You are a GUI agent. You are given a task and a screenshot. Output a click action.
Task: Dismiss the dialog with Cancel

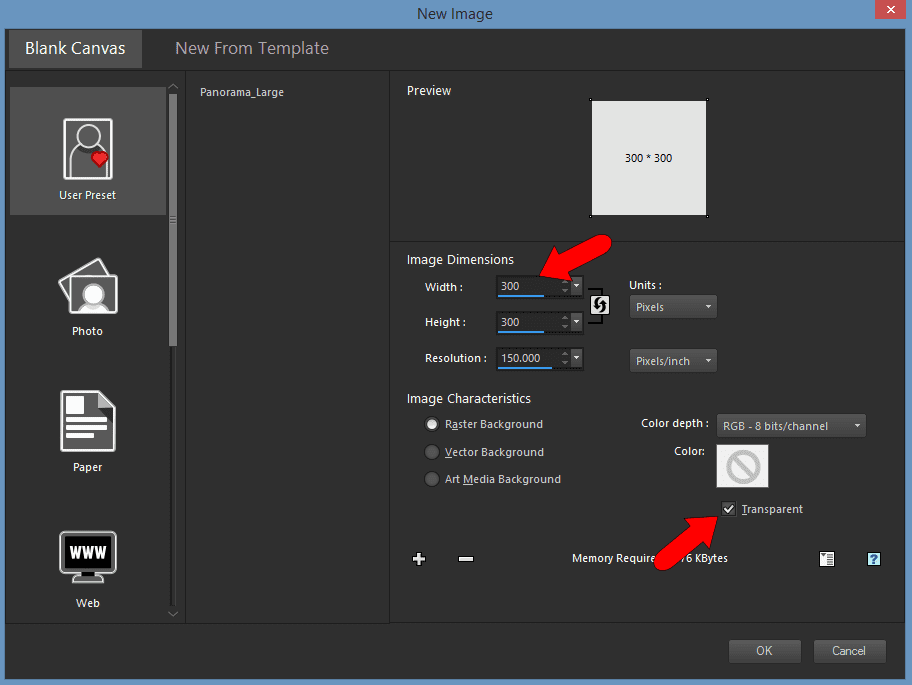pos(849,650)
